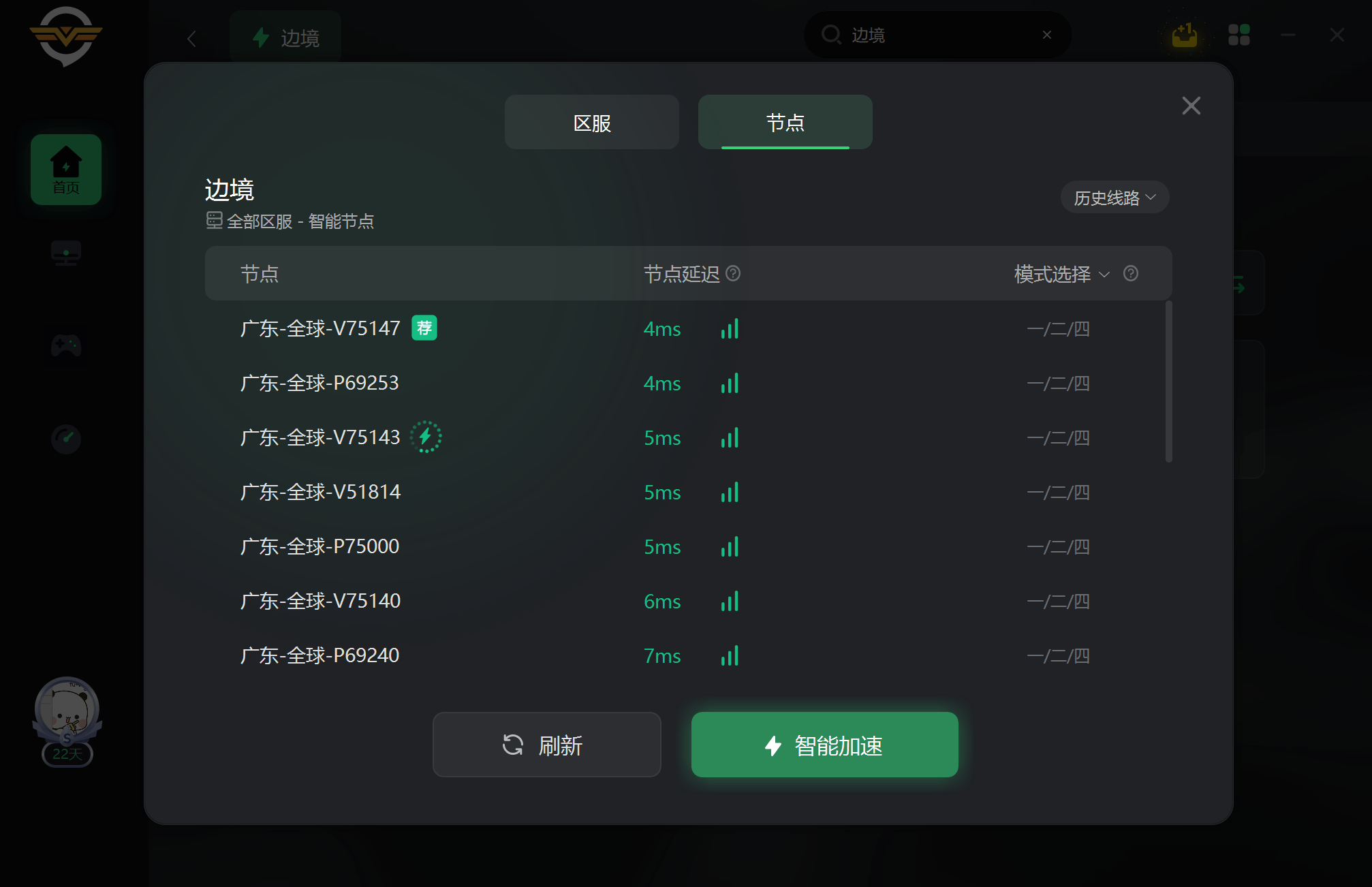Image resolution: width=1372 pixels, height=887 pixels.
Task: Click the node list scrollbar
Action: tap(1169, 382)
